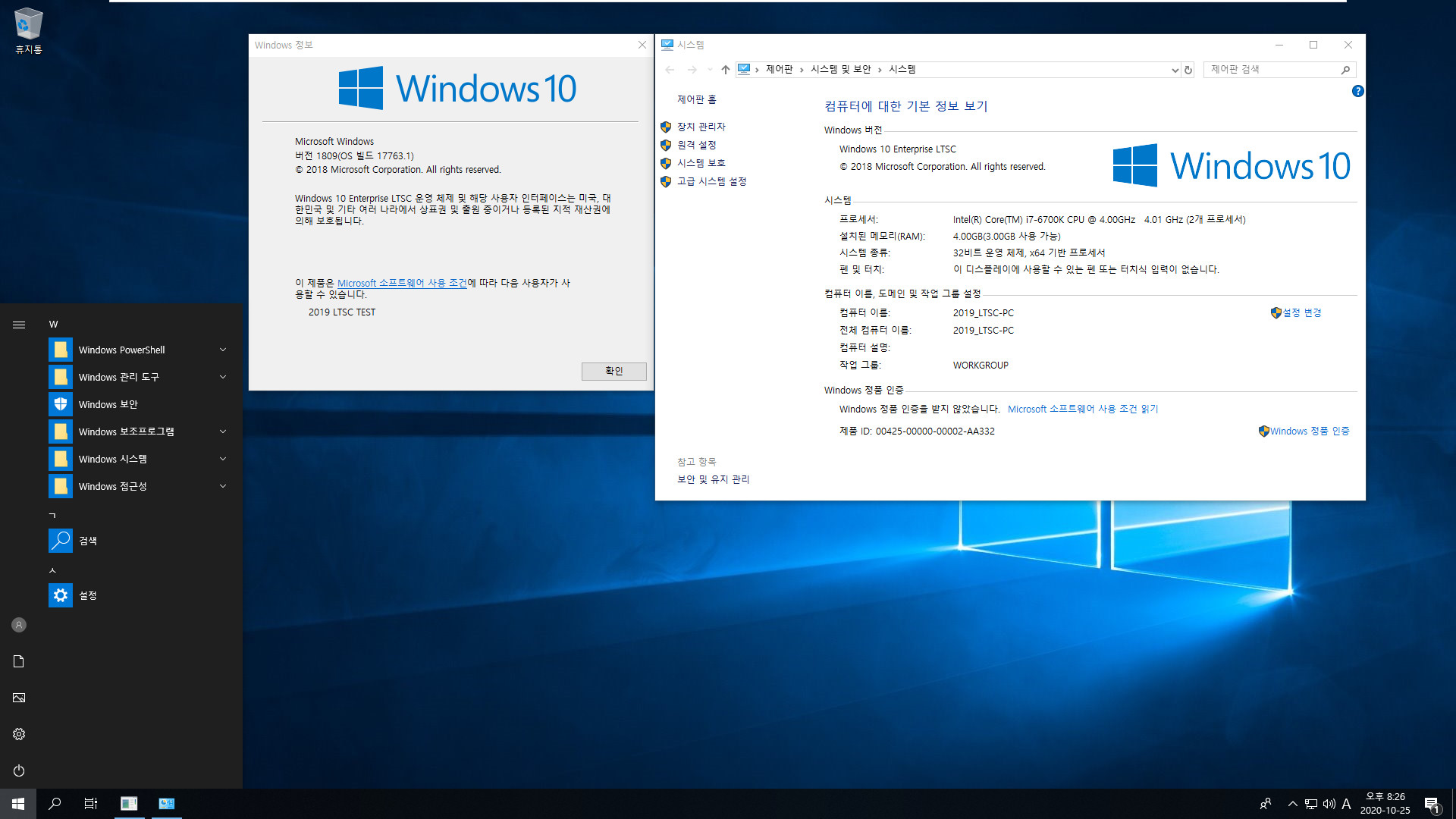The height and width of the screenshot is (819, 1456).
Task: Click 확인 button in Windows 정보
Action: tap(613, 371)
